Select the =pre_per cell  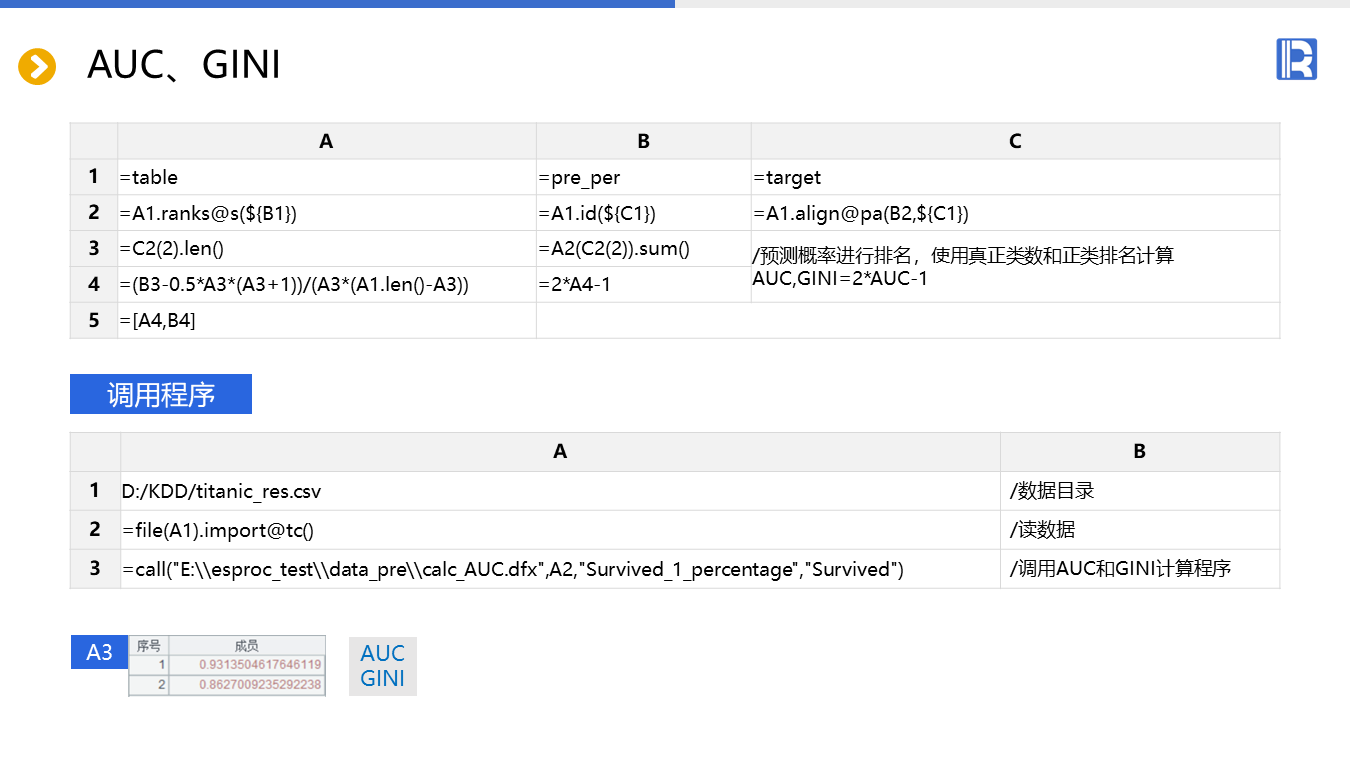643,177
